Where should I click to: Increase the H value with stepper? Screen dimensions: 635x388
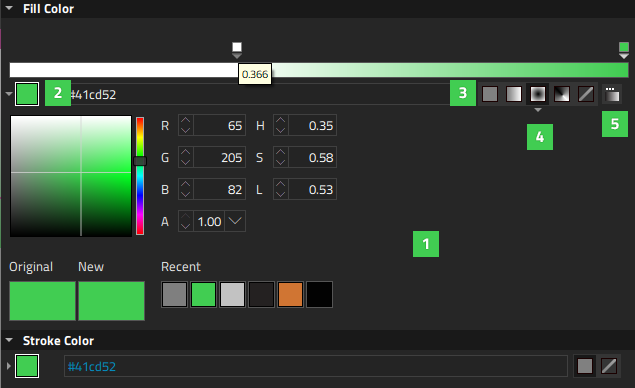(280, 120)
